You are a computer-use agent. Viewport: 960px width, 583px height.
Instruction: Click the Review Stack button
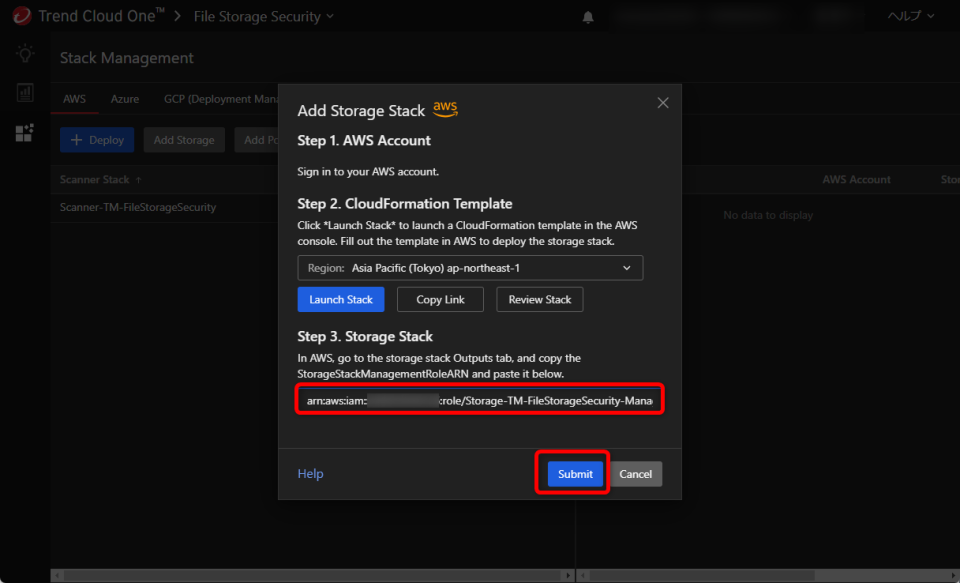coord(539,299)
